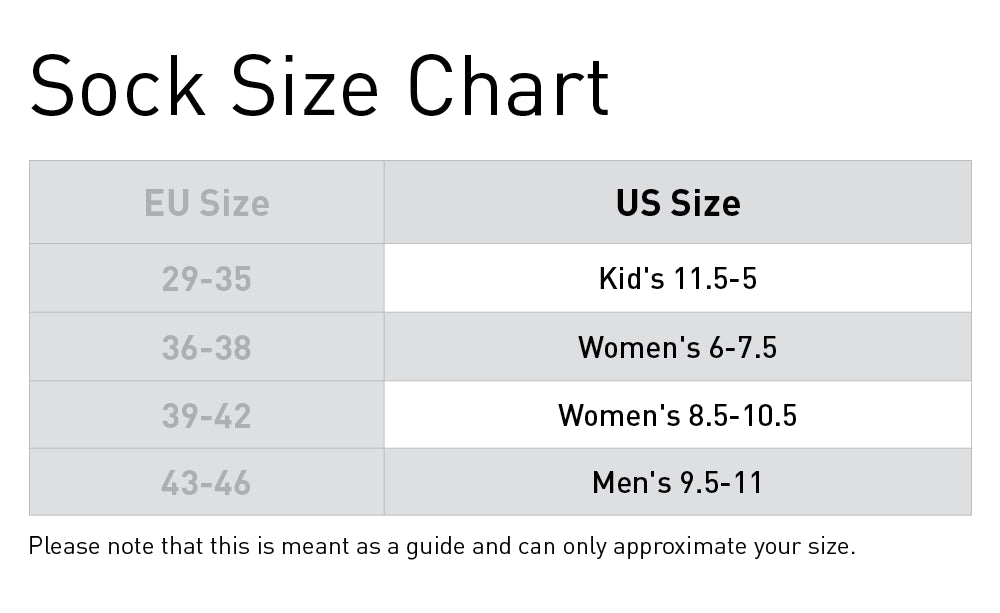This screenshot has height=613, width=1000.
Task: Pick the "Men's 9.5-11" US size cell
Action: coord(678,483)
